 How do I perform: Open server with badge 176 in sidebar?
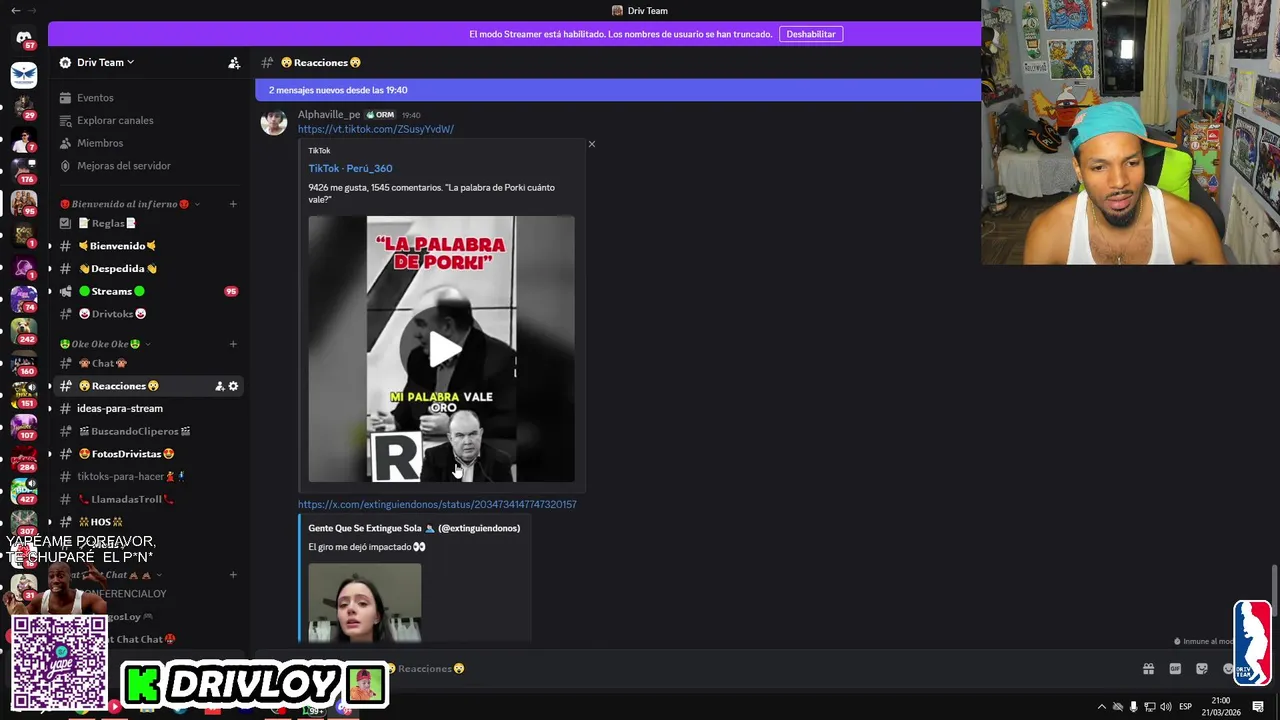(x=24, y=171)
